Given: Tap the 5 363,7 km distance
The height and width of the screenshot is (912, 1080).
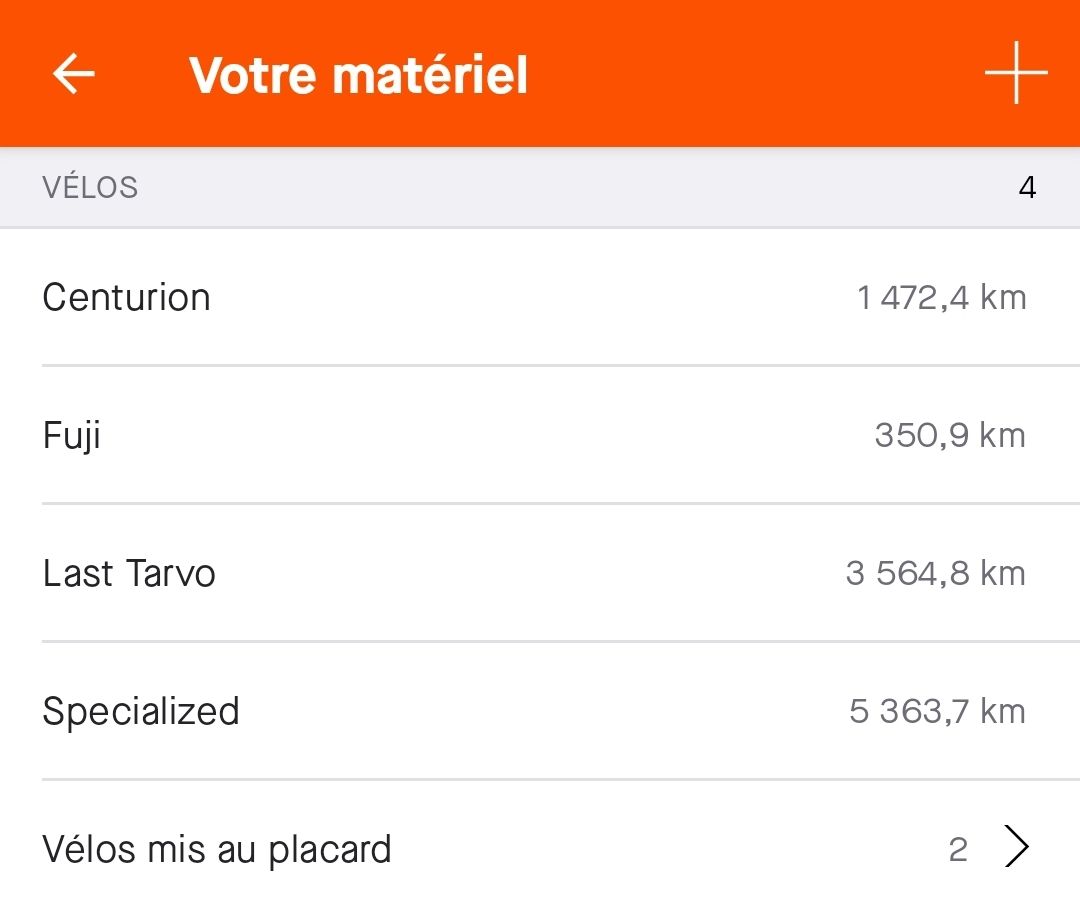Looking at the screenshot, I should [937, 712].
